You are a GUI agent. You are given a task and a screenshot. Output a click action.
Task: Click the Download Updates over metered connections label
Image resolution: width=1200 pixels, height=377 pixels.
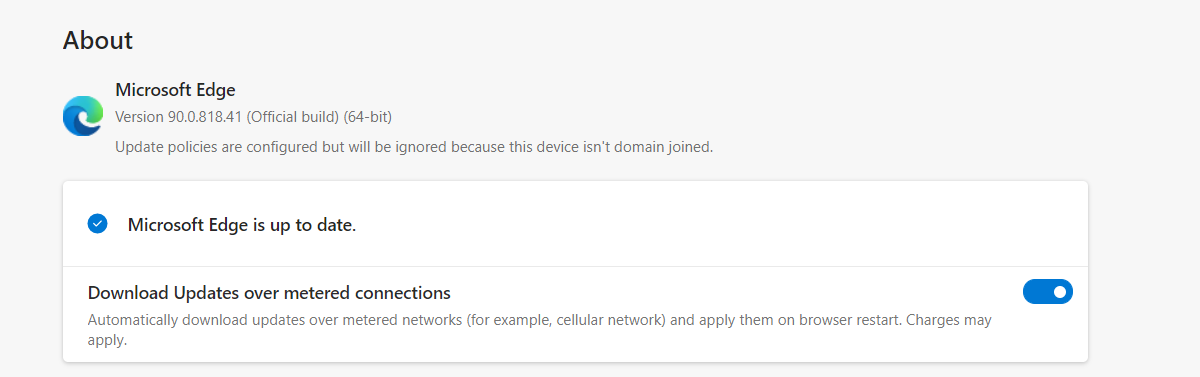(x=269, y=293)
